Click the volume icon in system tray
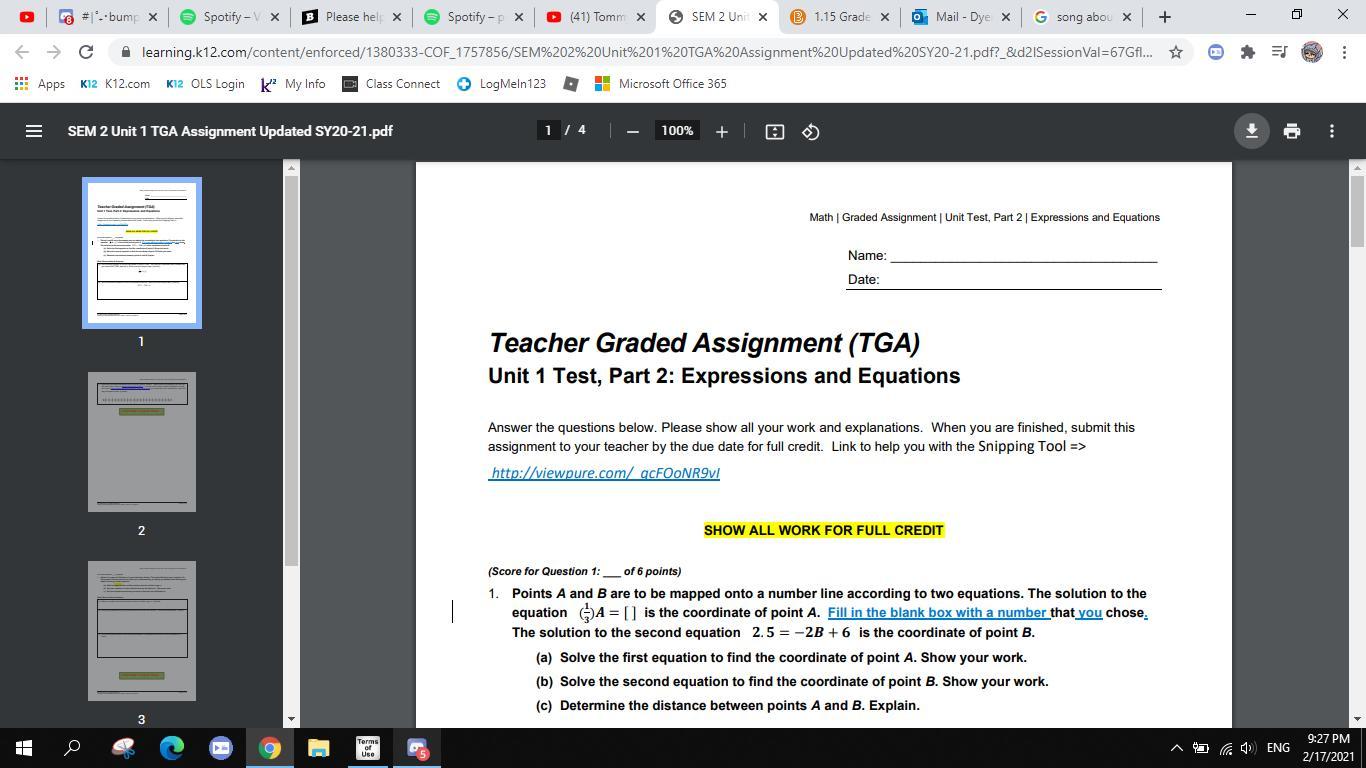1366x768 pixels. [1247, 748]
